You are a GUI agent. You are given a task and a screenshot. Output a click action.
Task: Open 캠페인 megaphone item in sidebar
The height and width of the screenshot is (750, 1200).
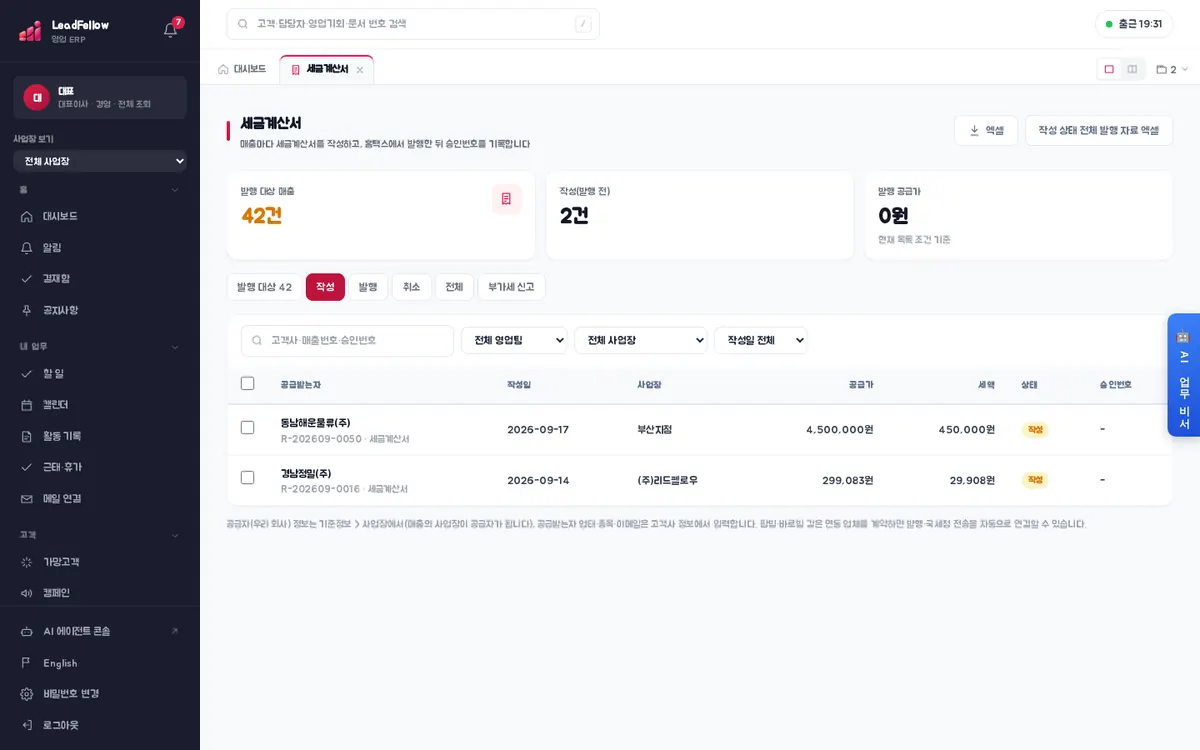[x=100, y=593]
